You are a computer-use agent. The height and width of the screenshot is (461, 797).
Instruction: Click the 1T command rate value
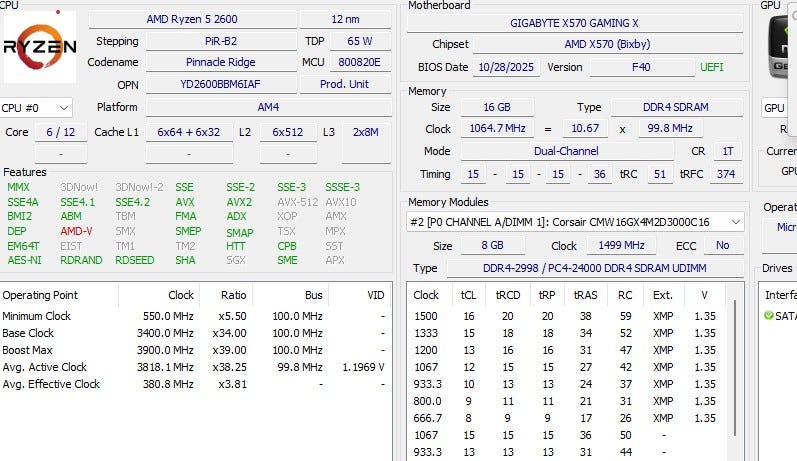point(728,151)
